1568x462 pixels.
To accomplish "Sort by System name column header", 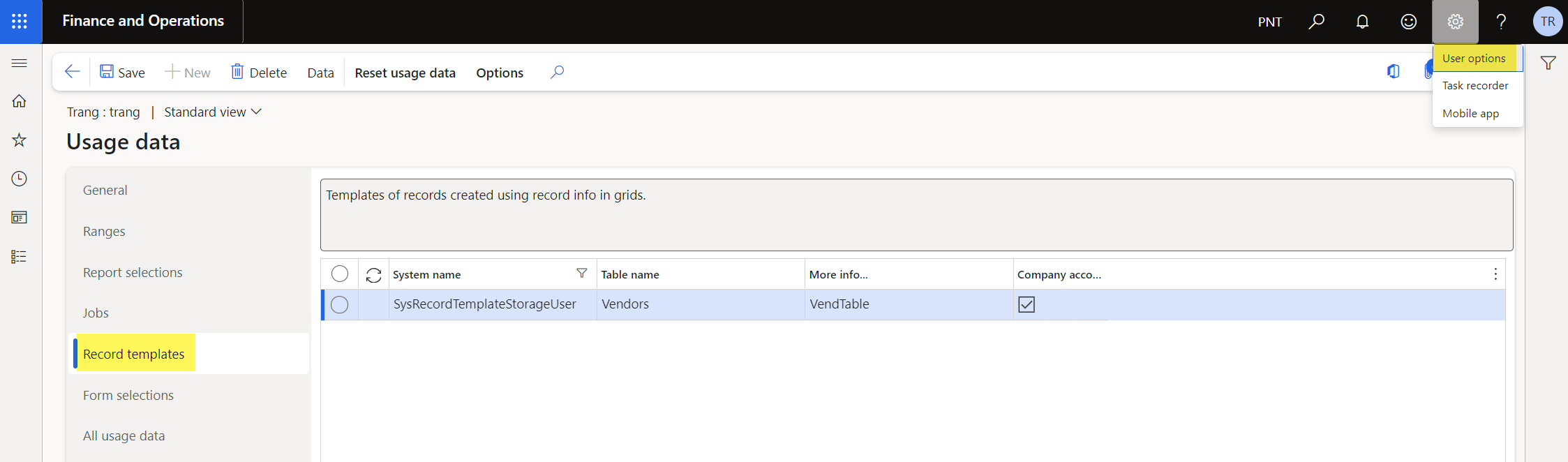I will coord(427,274).
